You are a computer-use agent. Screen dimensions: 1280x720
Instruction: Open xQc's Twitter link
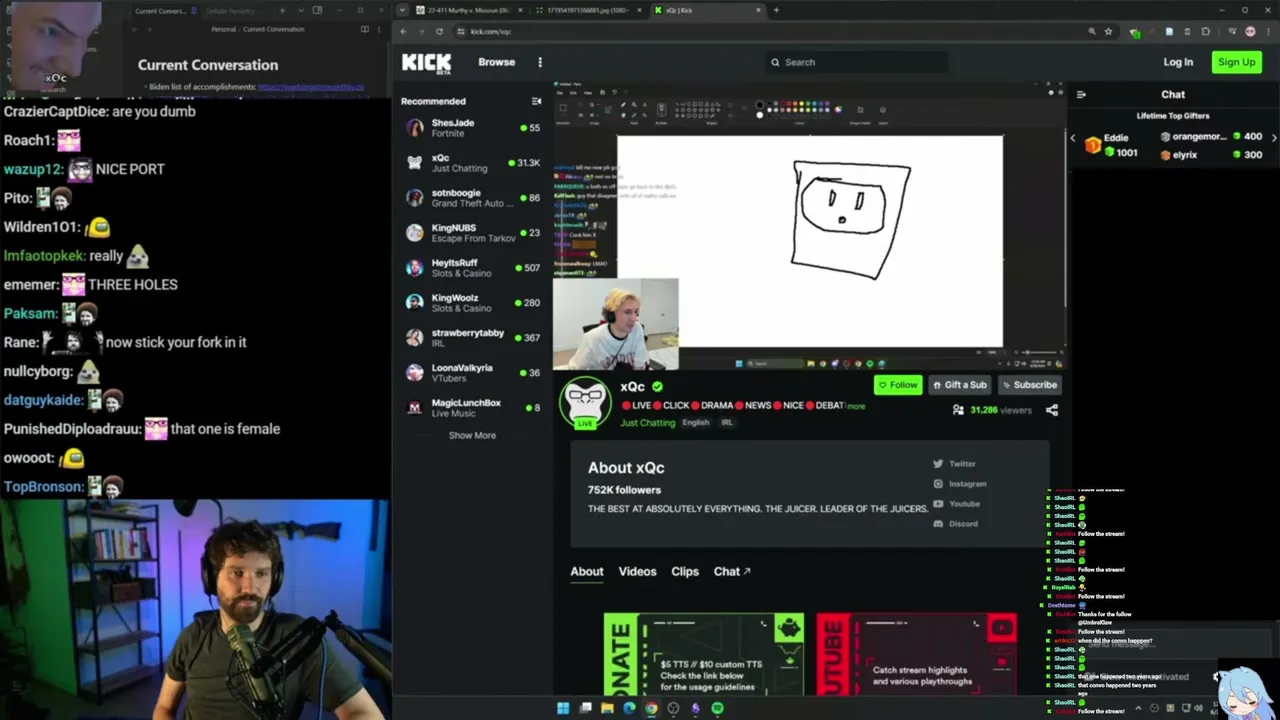point(954,464)
